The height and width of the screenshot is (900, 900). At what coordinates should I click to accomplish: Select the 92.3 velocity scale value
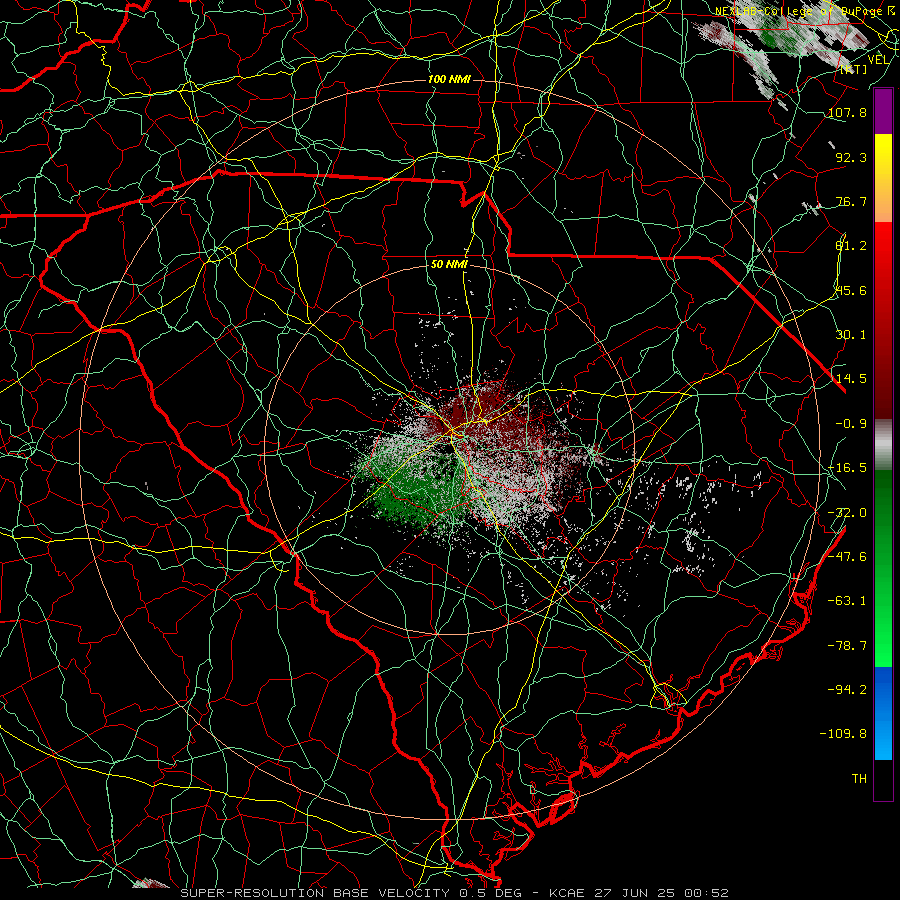851,157
